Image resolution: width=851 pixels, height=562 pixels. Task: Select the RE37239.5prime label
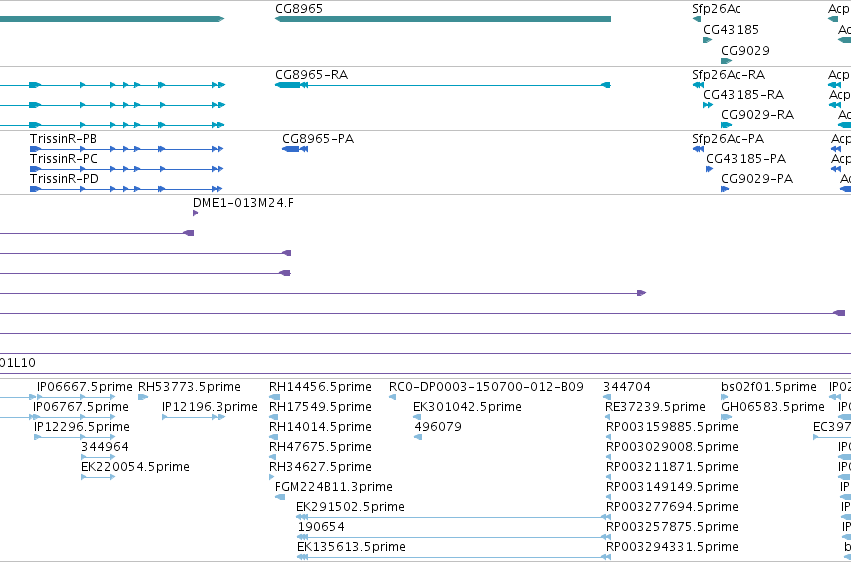coord(656,407)
